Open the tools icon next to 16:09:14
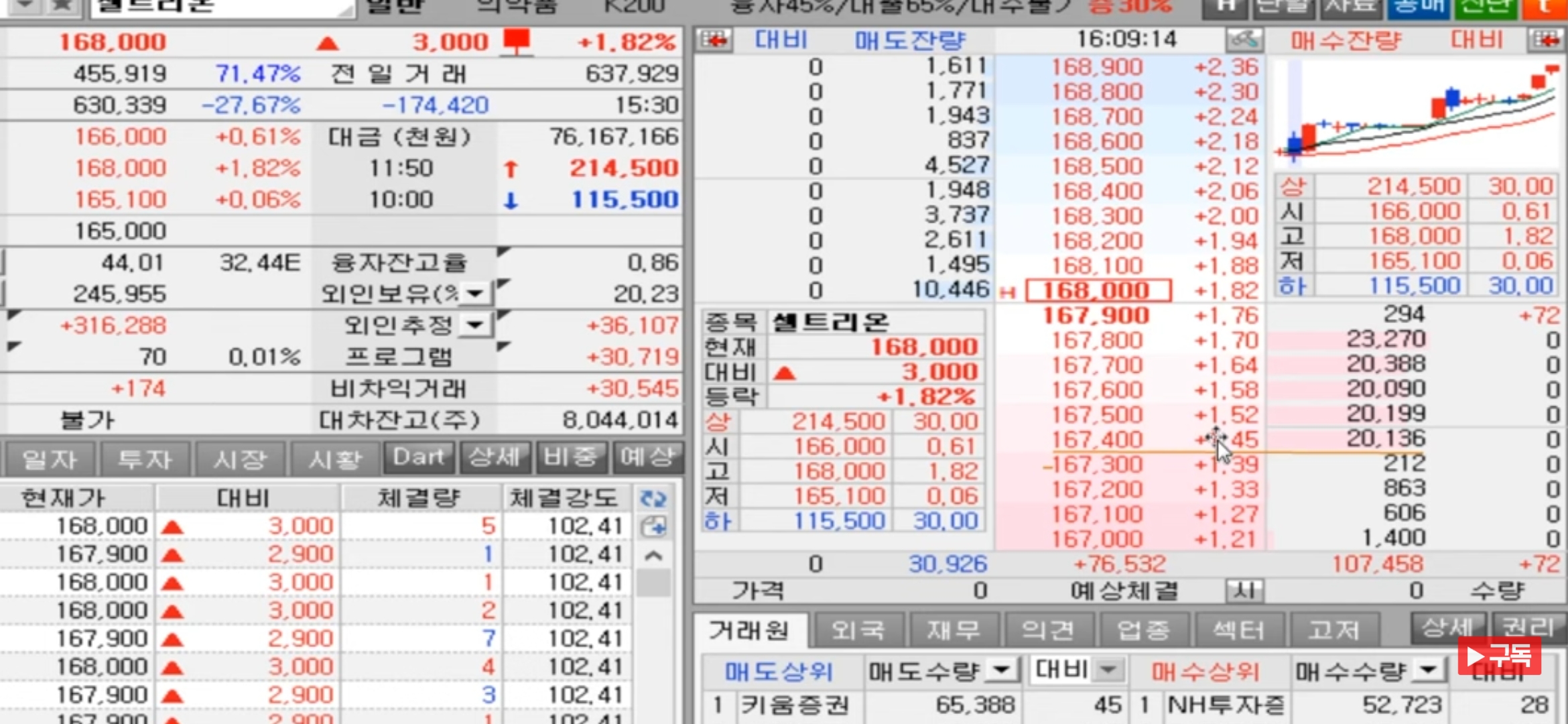The width and height of the screenshot is (1568, 724). coord(1244,40)
